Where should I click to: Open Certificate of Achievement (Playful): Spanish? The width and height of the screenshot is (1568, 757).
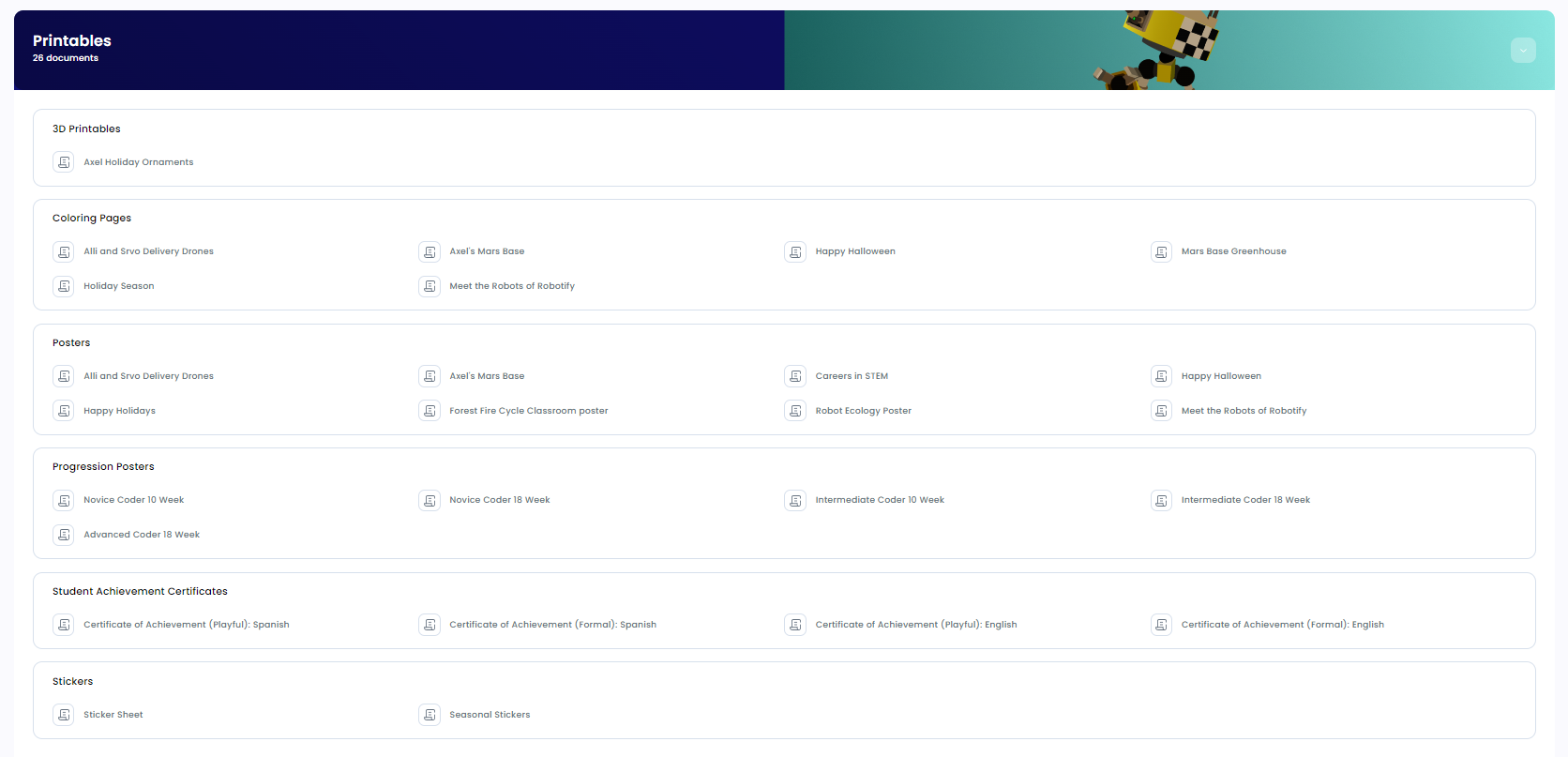187,625
